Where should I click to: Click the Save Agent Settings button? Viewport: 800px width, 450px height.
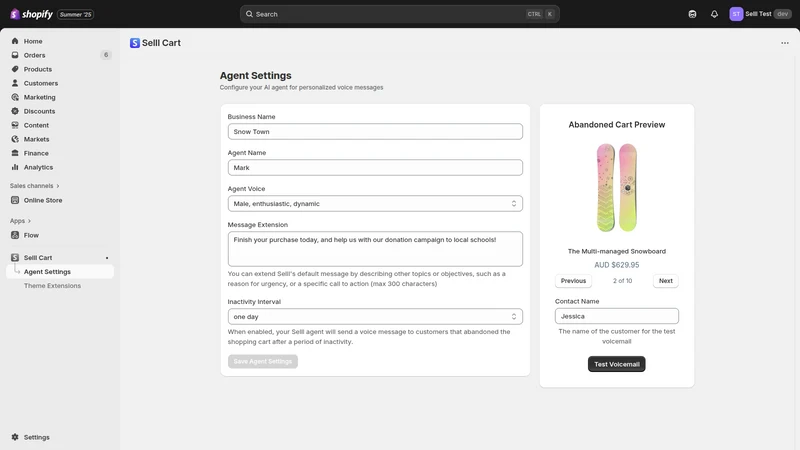click(x=263, y=361)
